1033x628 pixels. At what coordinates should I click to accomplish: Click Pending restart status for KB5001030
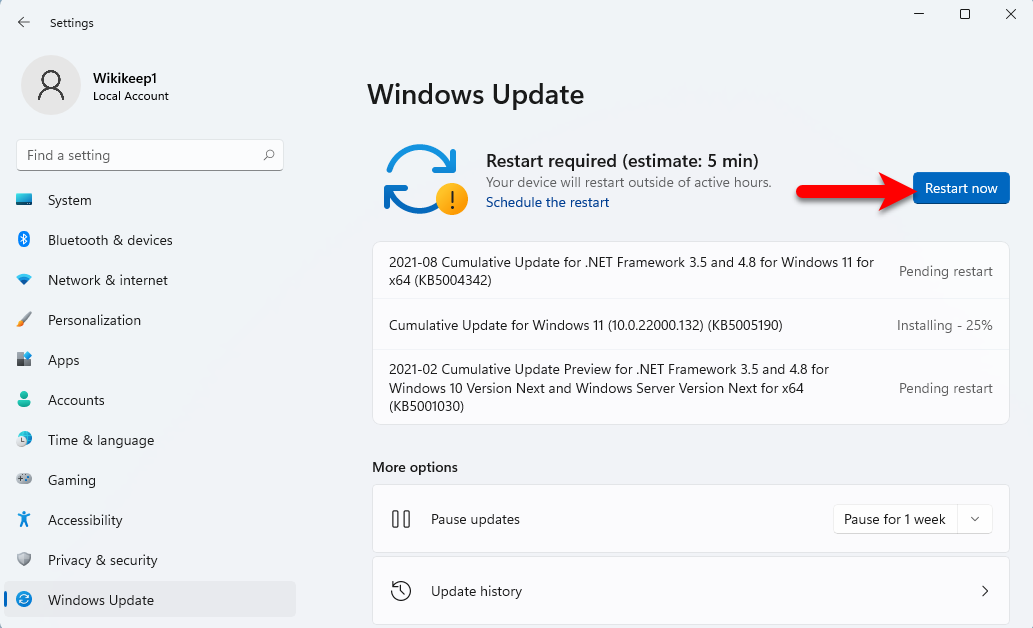945,388
